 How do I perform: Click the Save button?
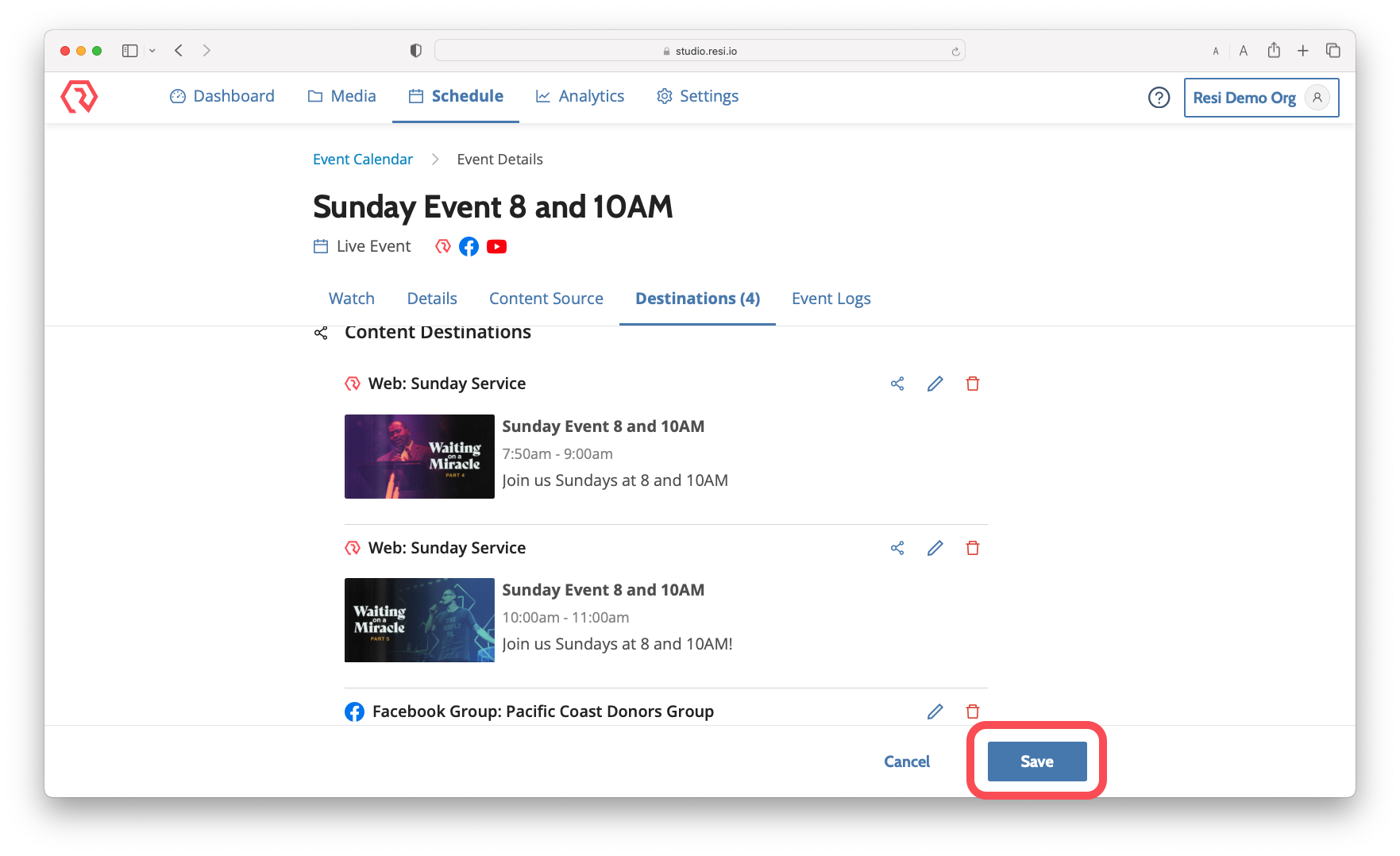click(1037, 762)
